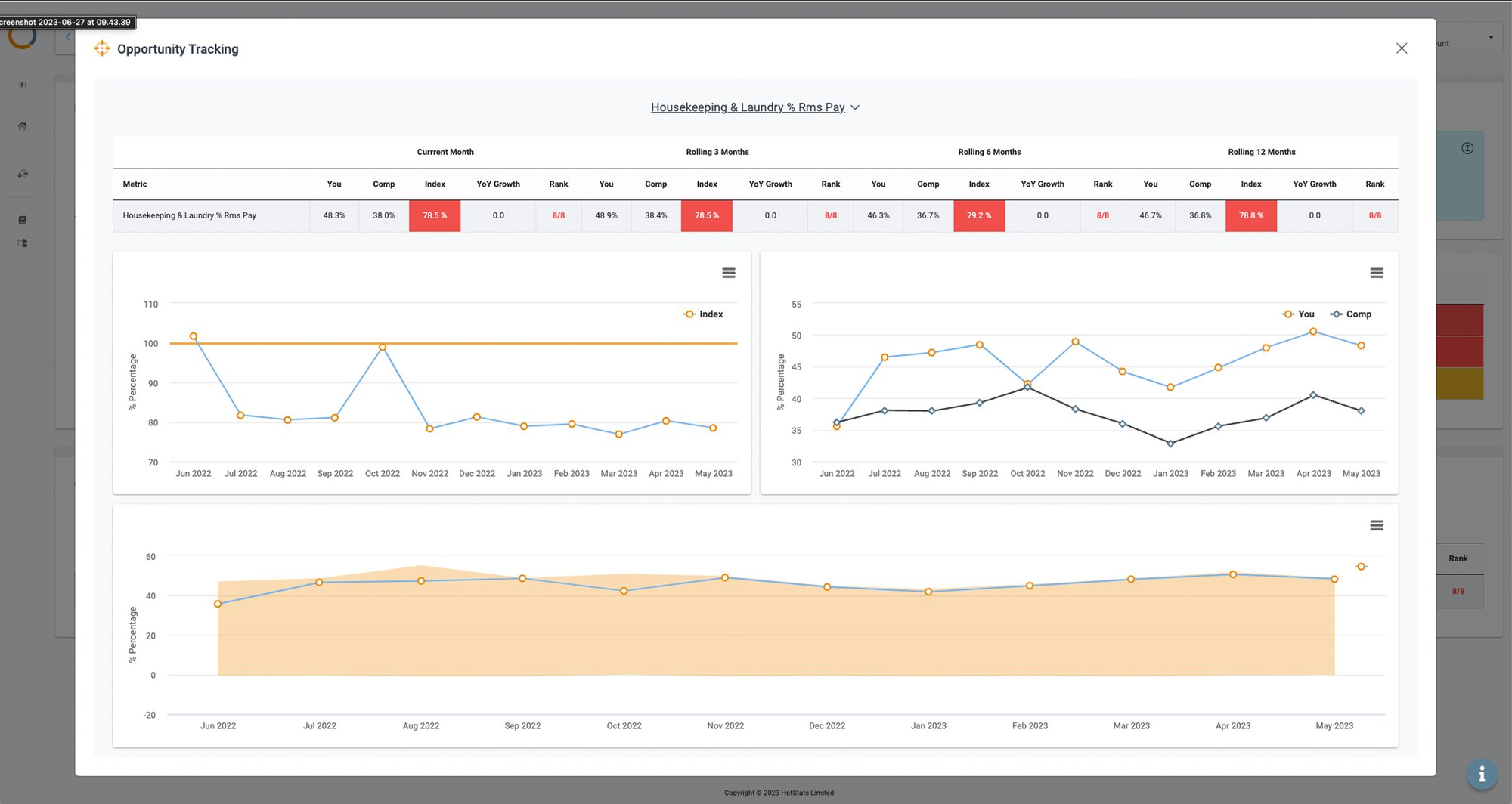Click the Metric column header
Image resolution: width=1512 pixels, height=804 pixels.
tap(135, 184)
